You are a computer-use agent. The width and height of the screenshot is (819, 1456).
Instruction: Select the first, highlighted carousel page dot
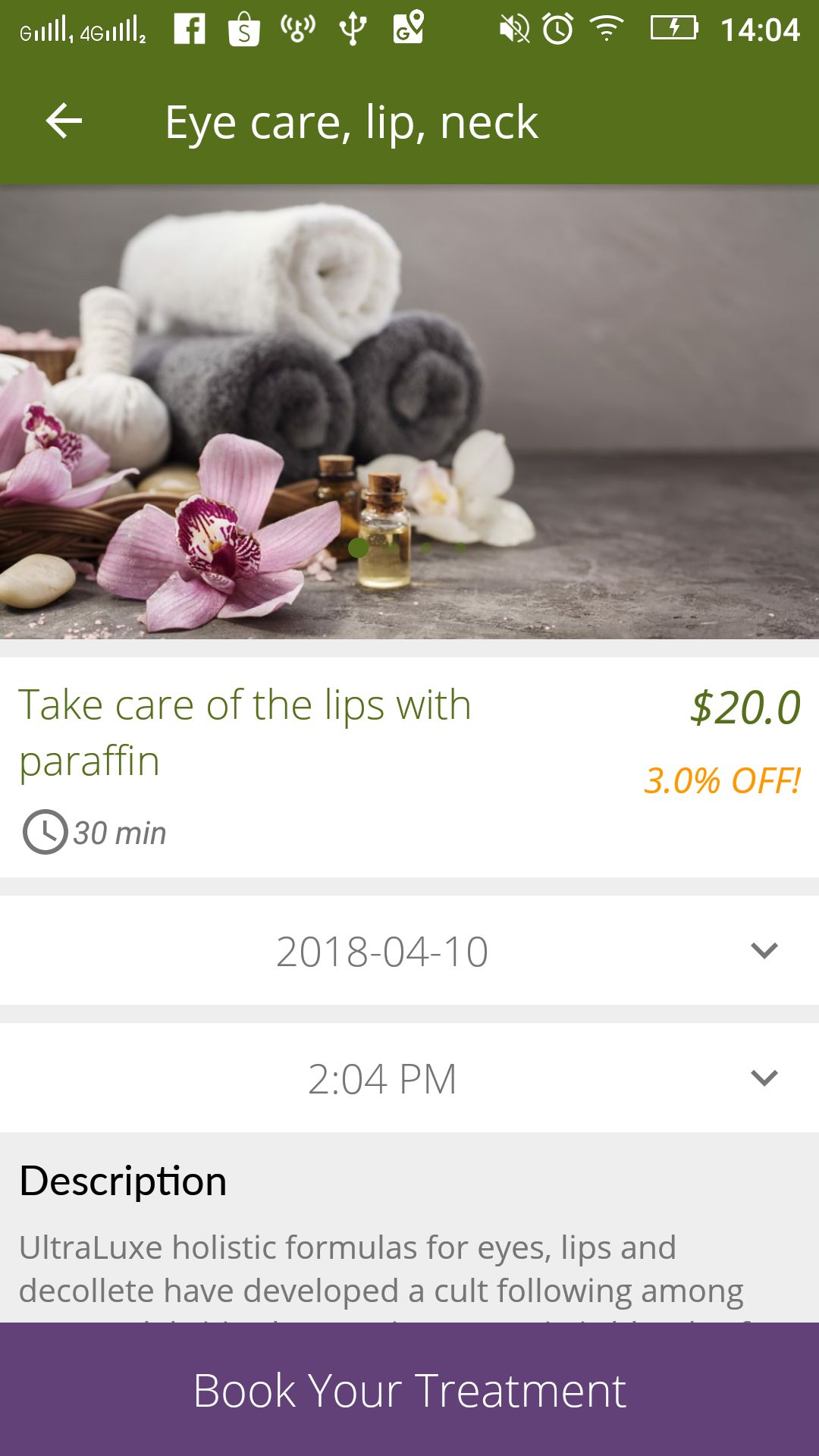[359, 547]
